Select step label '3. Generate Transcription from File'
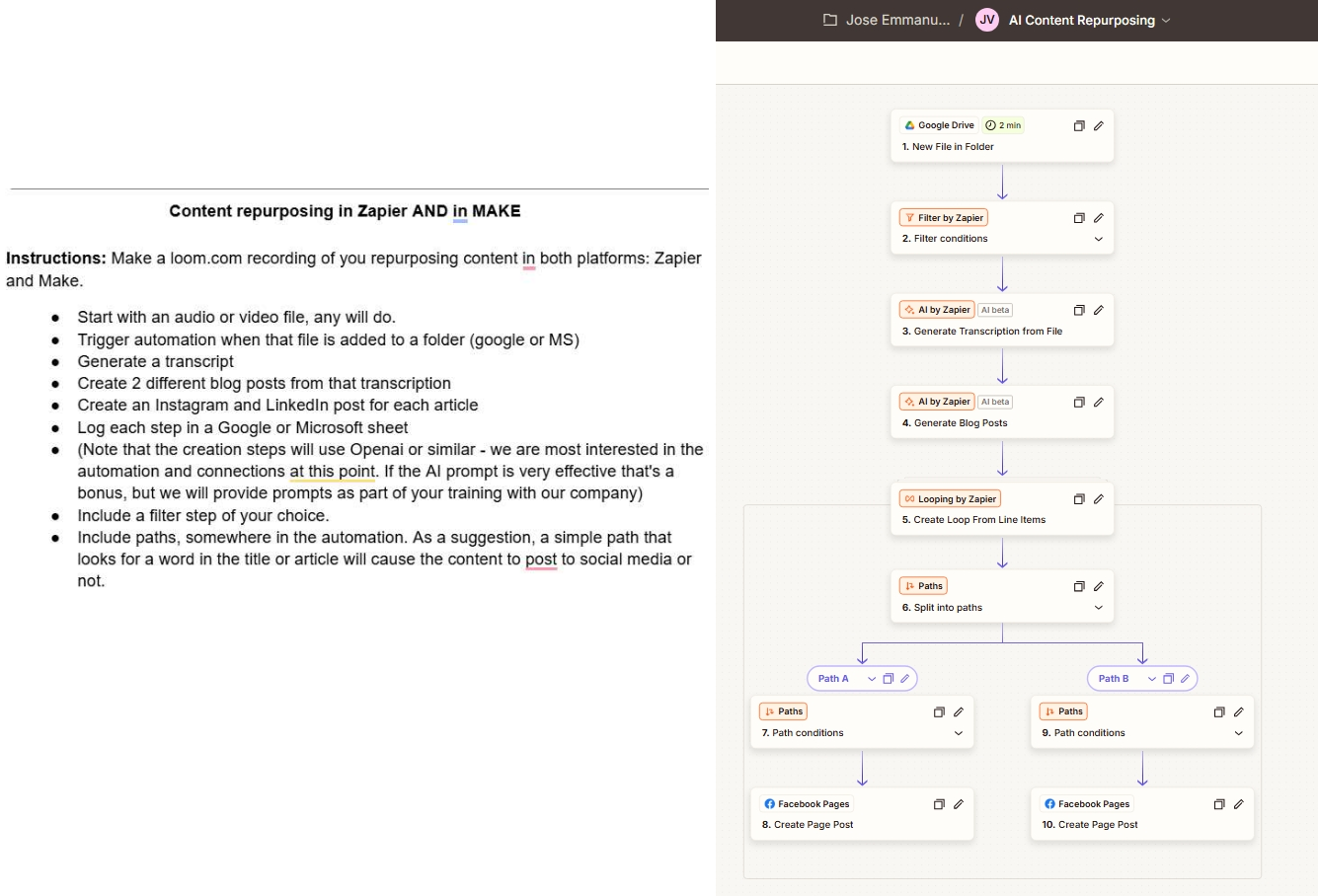 (982, 332)
